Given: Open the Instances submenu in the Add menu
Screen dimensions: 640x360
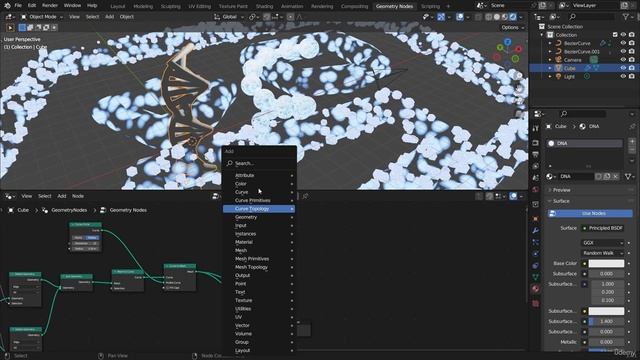Looking at the screenshot, I should pyautogui.click(x=259, y=234).
